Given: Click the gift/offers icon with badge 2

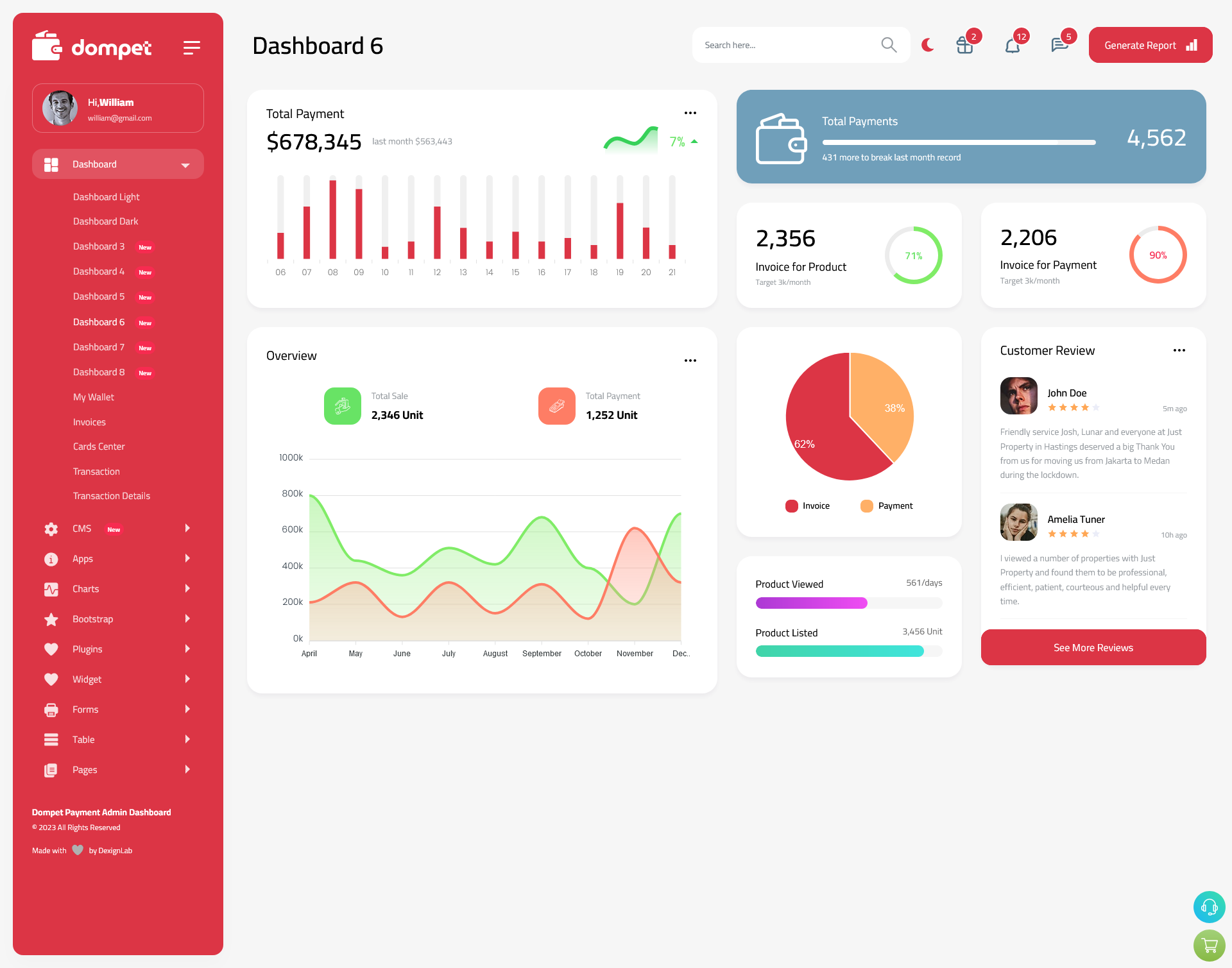Looking at the screenshot, I should [963, 45].
